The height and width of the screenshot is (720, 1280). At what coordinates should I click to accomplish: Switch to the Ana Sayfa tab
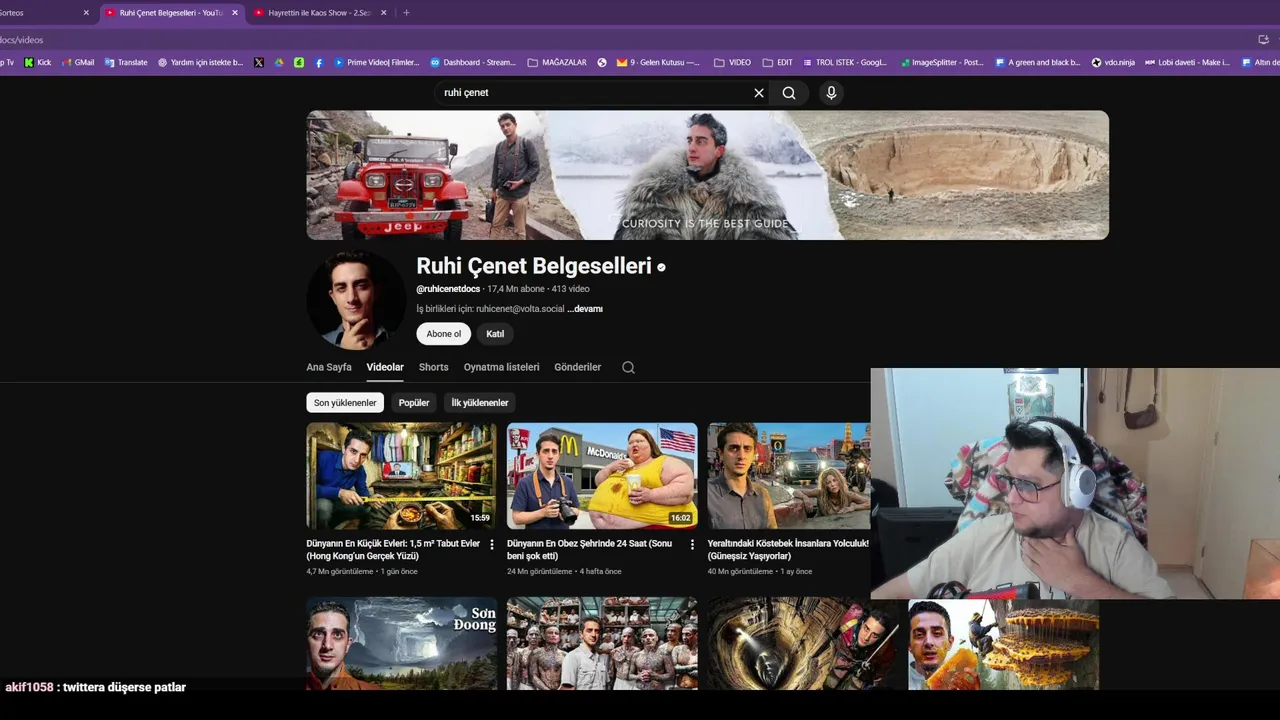[329, 367]
